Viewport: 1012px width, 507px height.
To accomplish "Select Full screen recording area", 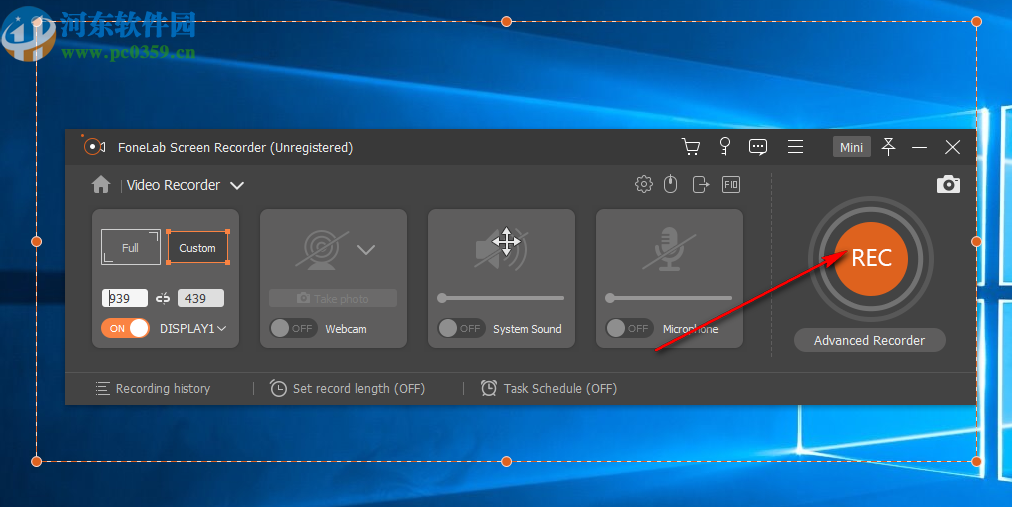I will (x=131, y=248).
